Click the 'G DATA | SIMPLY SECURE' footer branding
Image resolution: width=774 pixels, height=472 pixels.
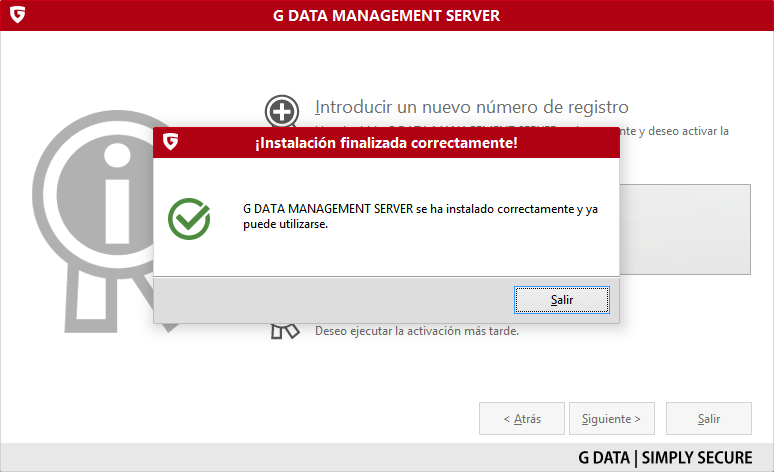click(x=665, y=458)
